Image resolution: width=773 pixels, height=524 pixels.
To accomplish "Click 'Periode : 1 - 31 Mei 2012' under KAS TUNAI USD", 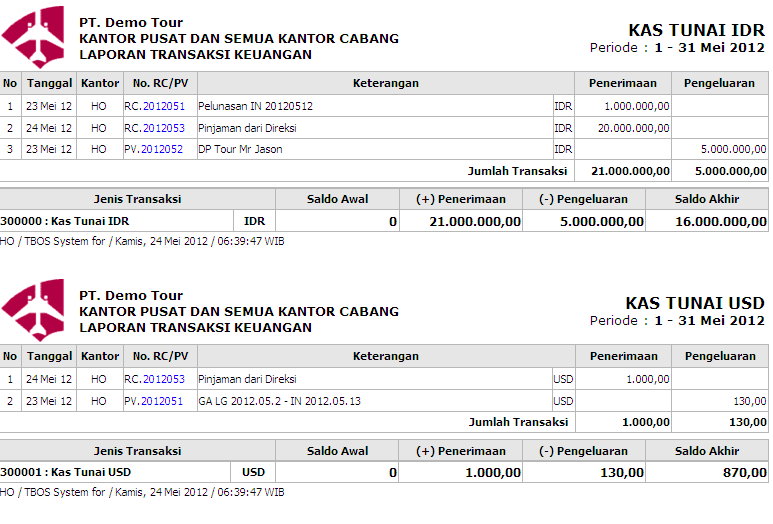I will [x=677, y=321].
